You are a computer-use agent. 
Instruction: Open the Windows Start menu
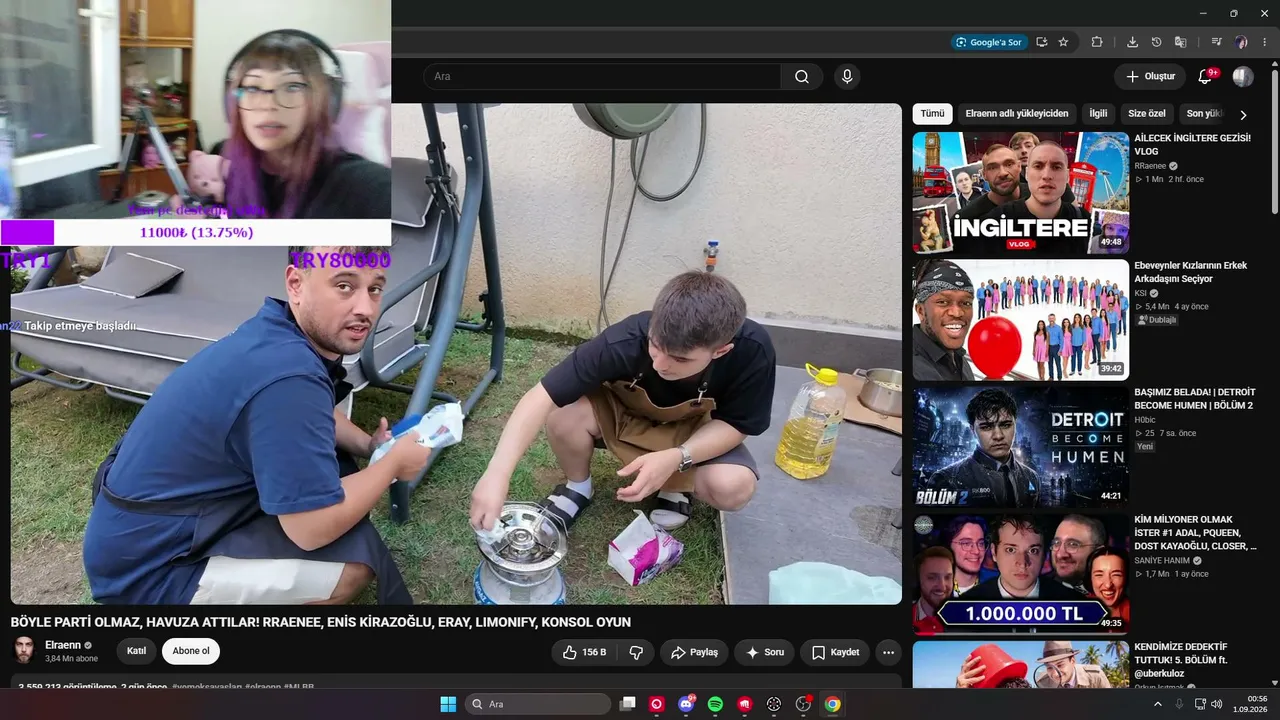click(x=448, y=704)
